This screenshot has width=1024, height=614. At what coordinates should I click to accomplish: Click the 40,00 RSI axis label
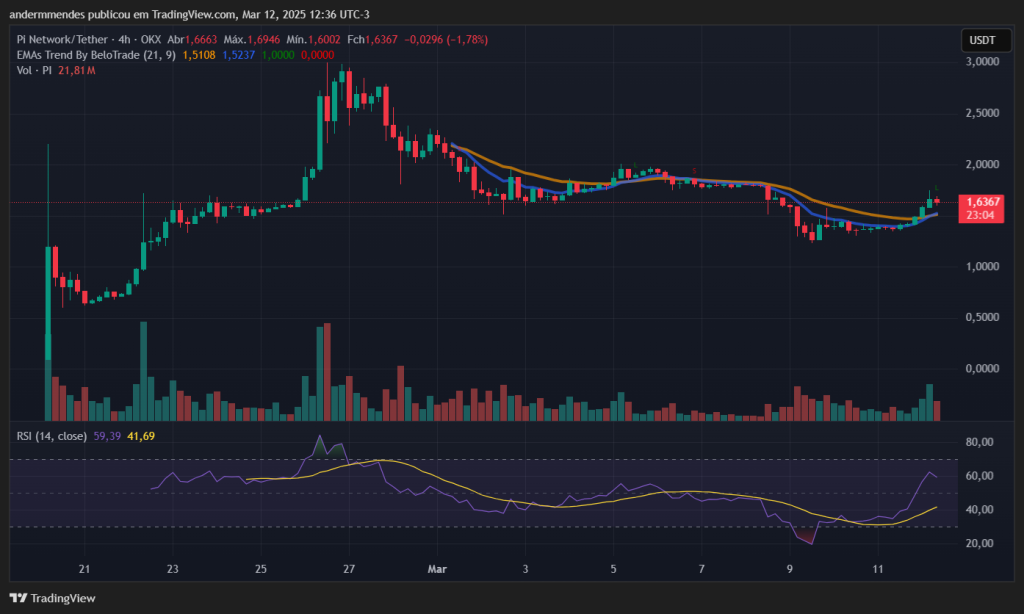coord(980,509)
